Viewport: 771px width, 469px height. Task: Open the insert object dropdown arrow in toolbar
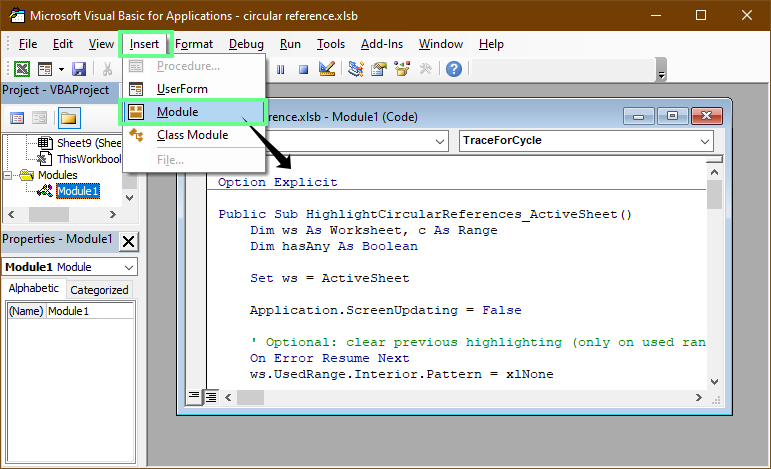(x=61, y=69)
